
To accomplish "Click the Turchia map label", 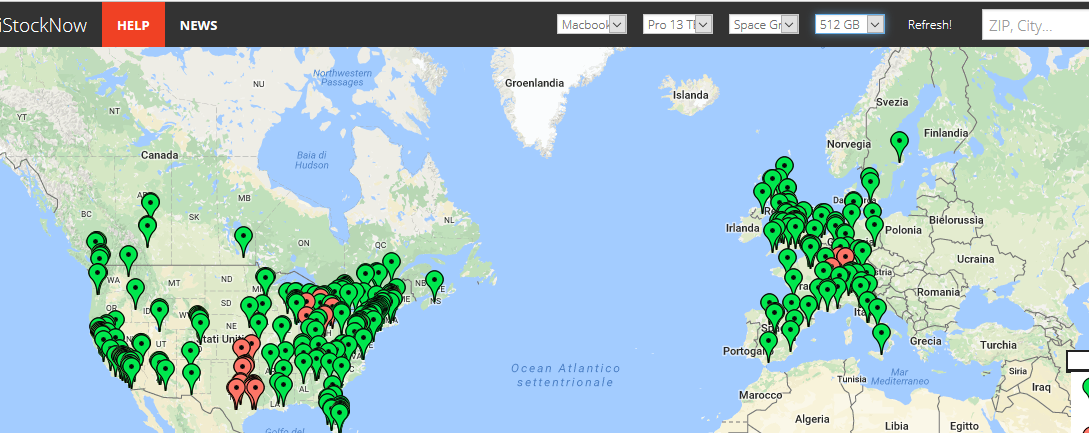I will [x=998, y=345].
